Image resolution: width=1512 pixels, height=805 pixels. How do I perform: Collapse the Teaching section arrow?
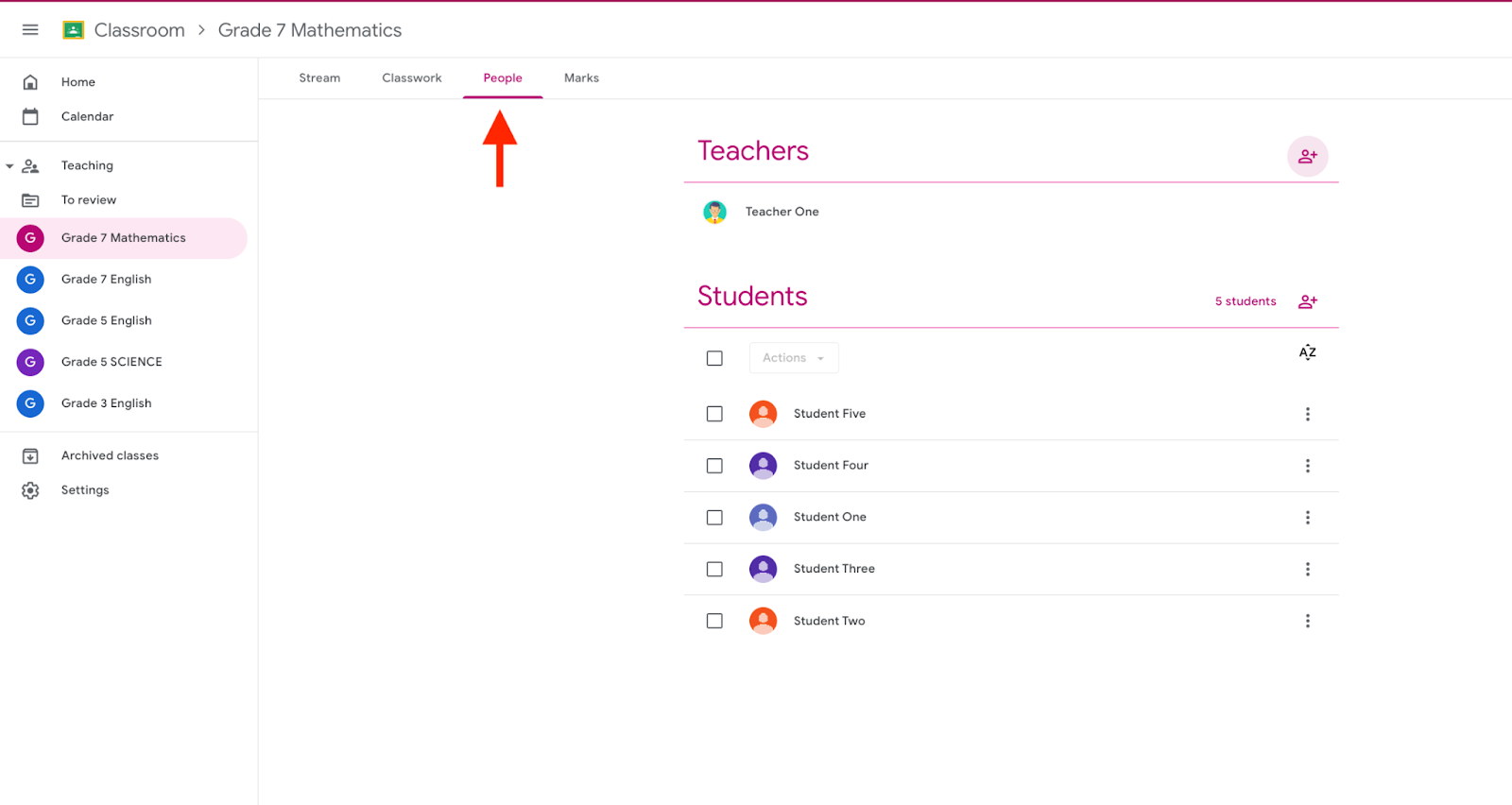pos(9,166)
